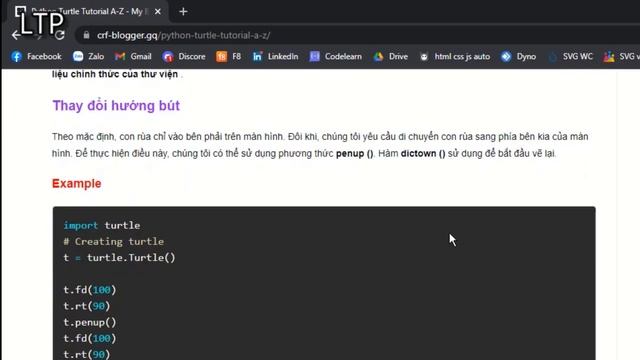This screenshot has width=640, height=360.
Task: Click the bold penup () text
Action: click(x=354, y=153)
